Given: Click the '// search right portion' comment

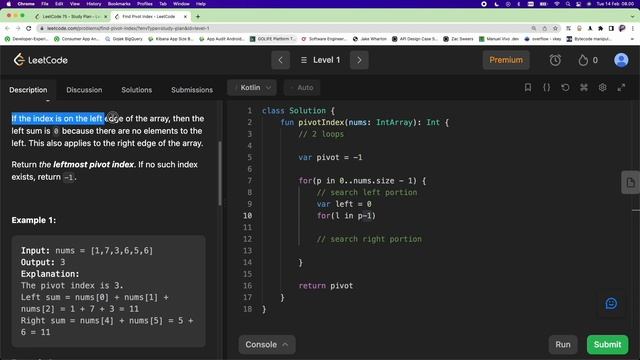Looking at the screenshot, I should pos(369,239).
